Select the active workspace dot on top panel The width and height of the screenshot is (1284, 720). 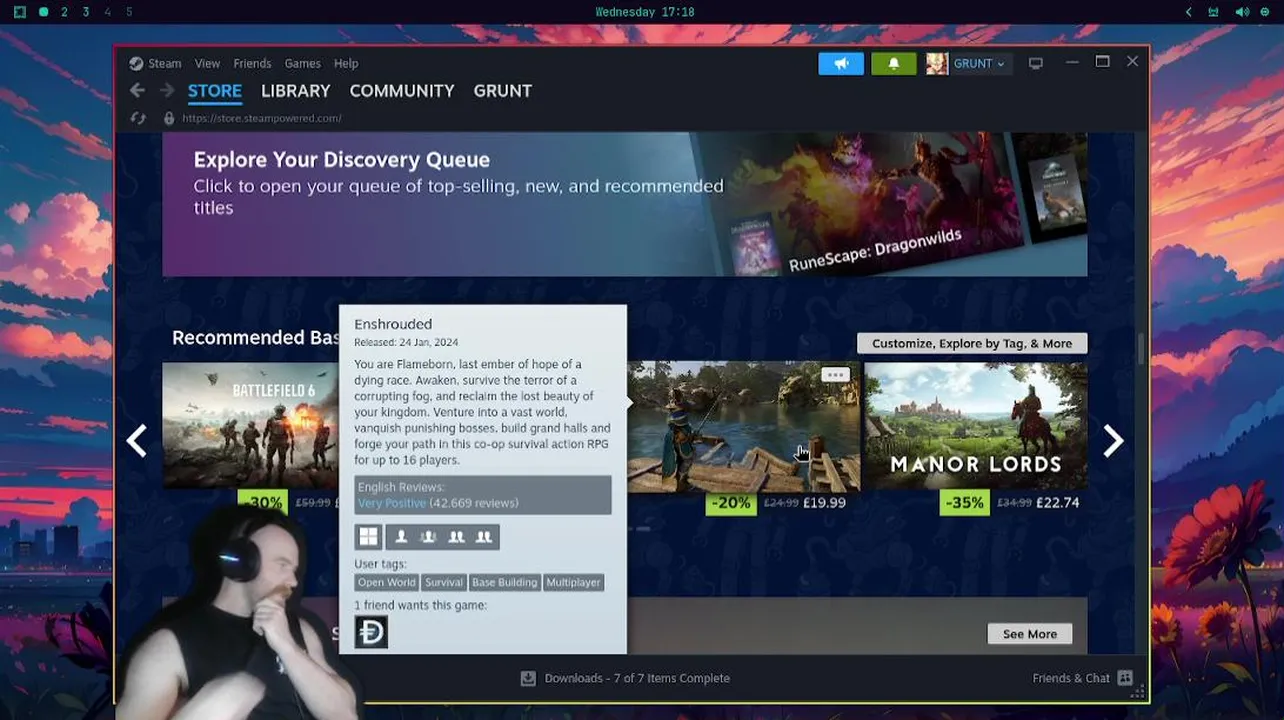[43, 12]
